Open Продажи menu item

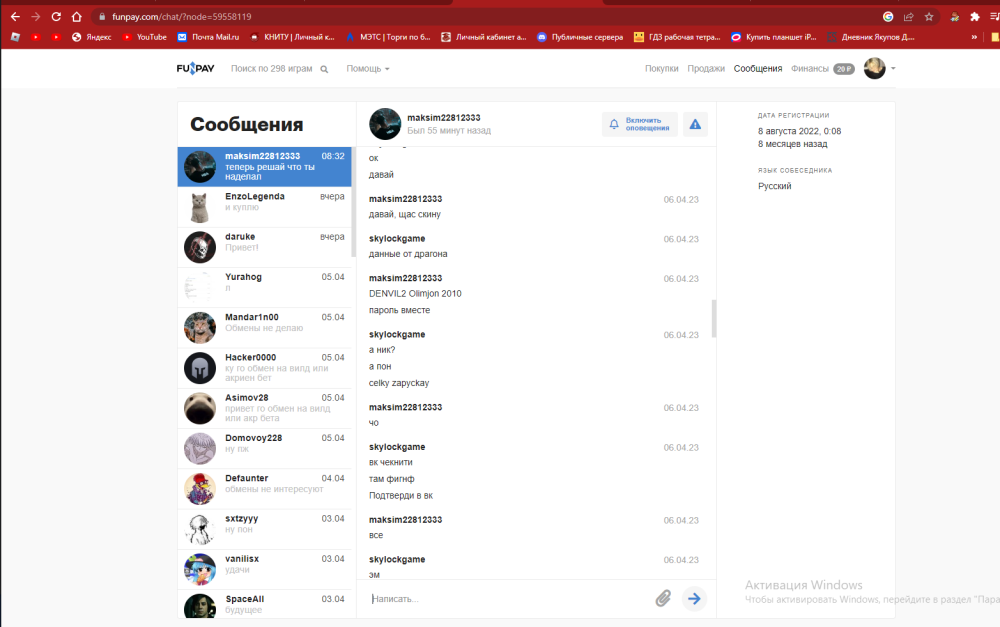pos(705,68)
